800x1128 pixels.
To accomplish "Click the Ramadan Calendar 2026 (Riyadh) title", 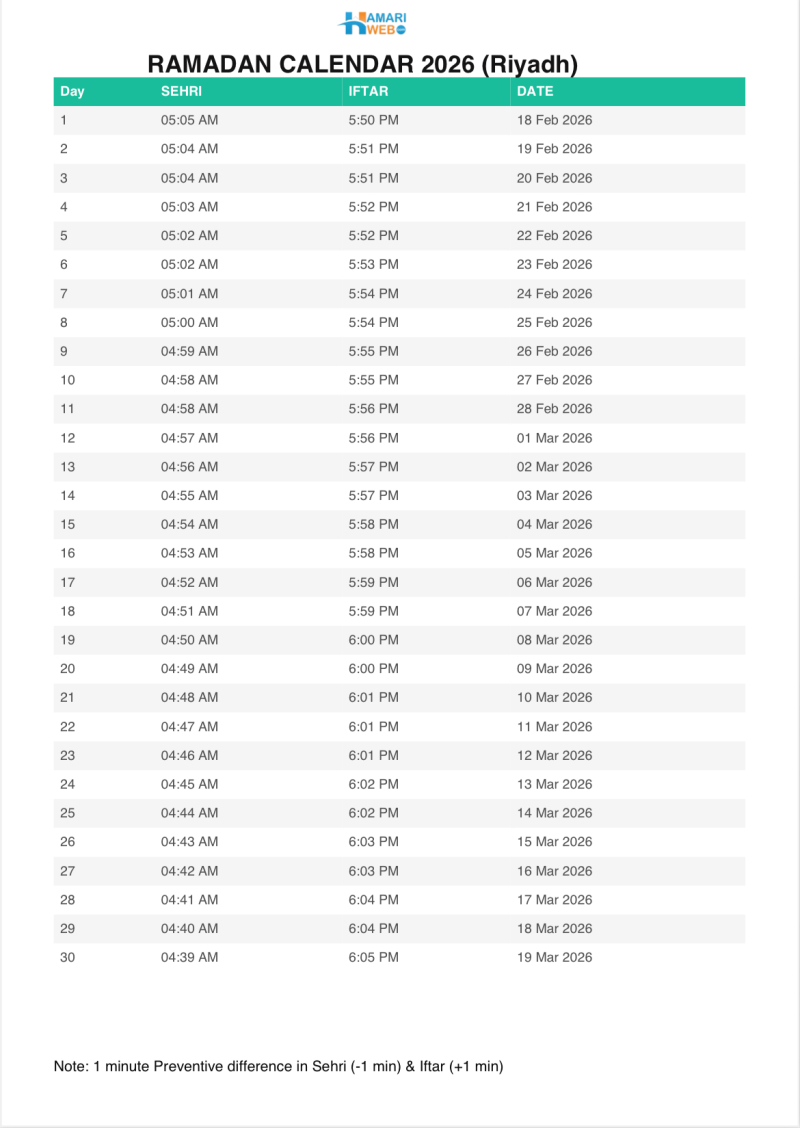I will click(x=363, y=64).
